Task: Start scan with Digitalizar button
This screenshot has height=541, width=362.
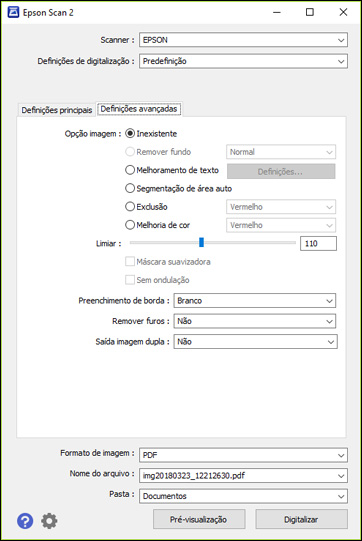Action: 301,519
